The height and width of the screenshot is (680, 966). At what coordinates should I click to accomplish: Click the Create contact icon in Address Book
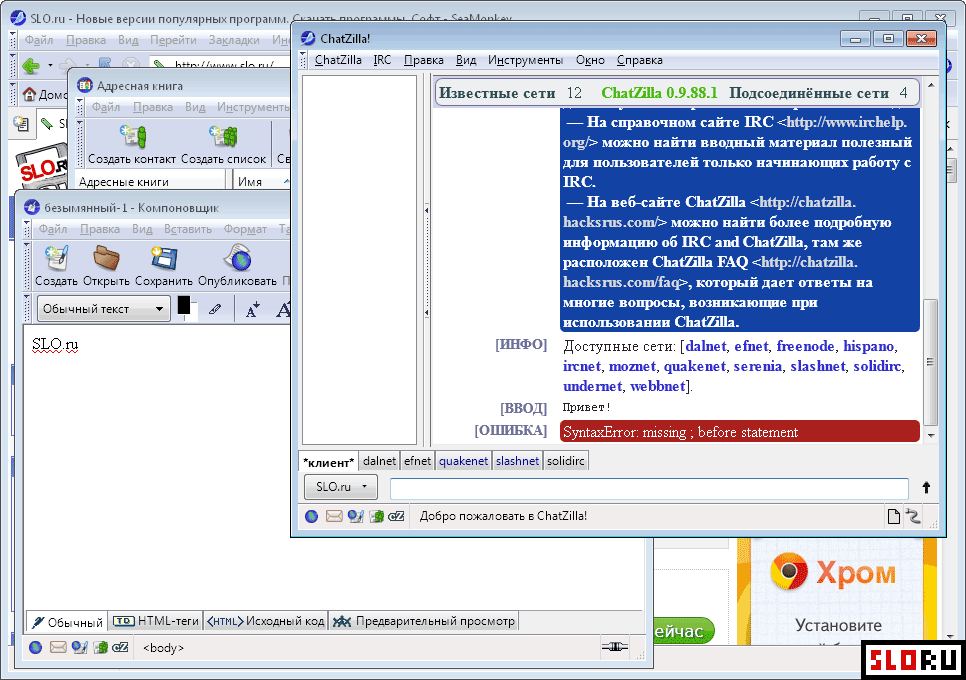point(133,136)
